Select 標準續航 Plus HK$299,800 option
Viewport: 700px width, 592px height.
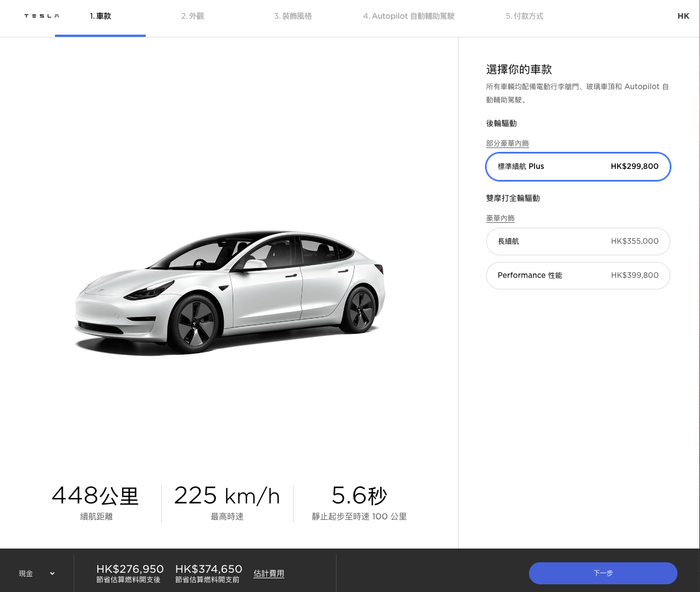pos(578,167)
